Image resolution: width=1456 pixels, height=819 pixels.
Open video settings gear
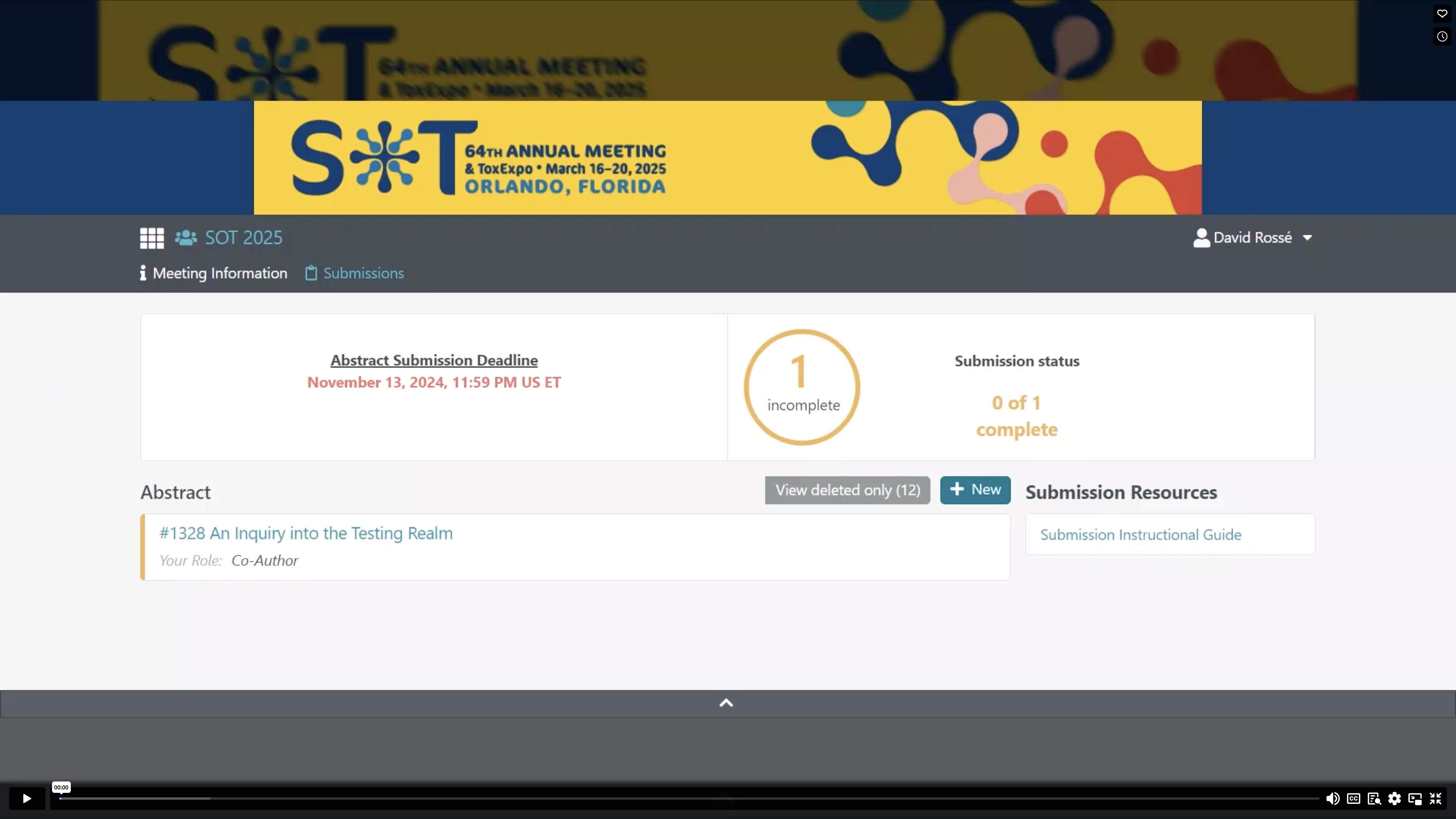tap(1394, 799)
